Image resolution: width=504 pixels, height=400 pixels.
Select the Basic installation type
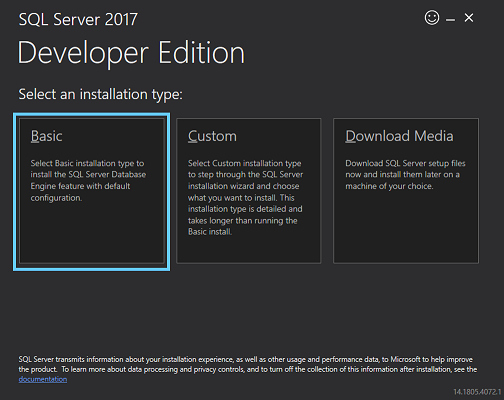pos(92,192)
